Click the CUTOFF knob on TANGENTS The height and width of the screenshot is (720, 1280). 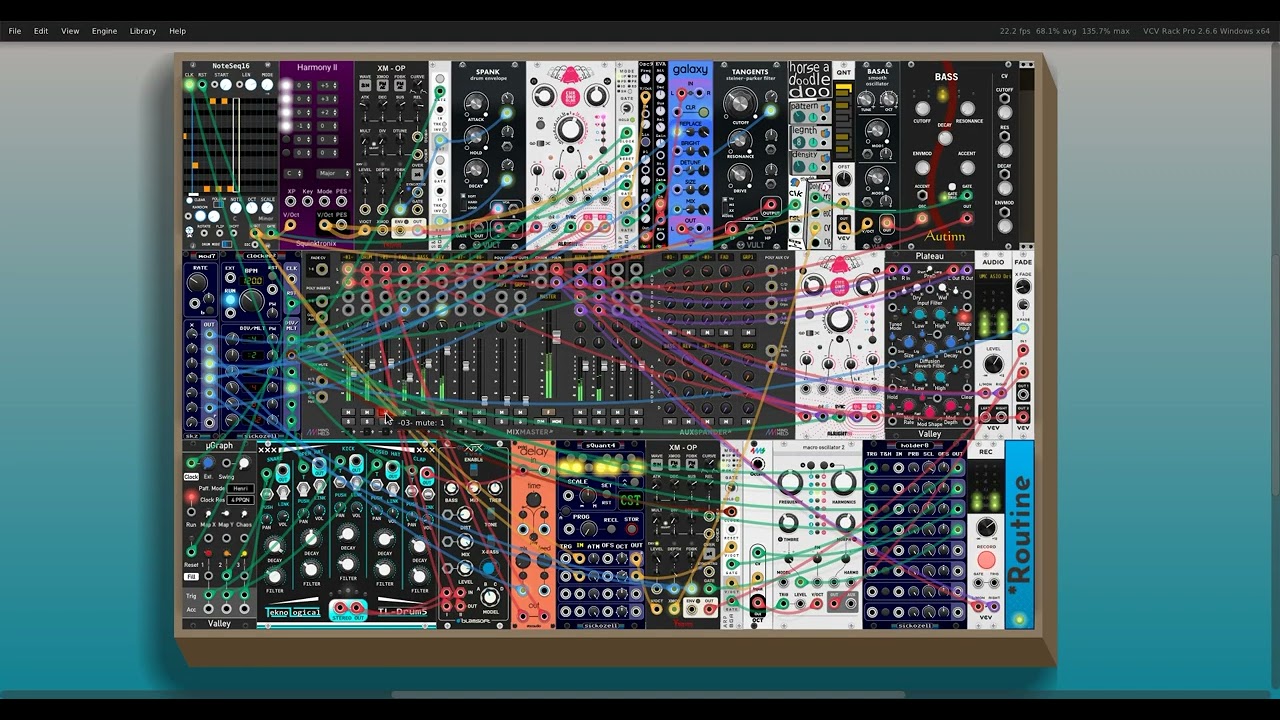tap(740, 104)
